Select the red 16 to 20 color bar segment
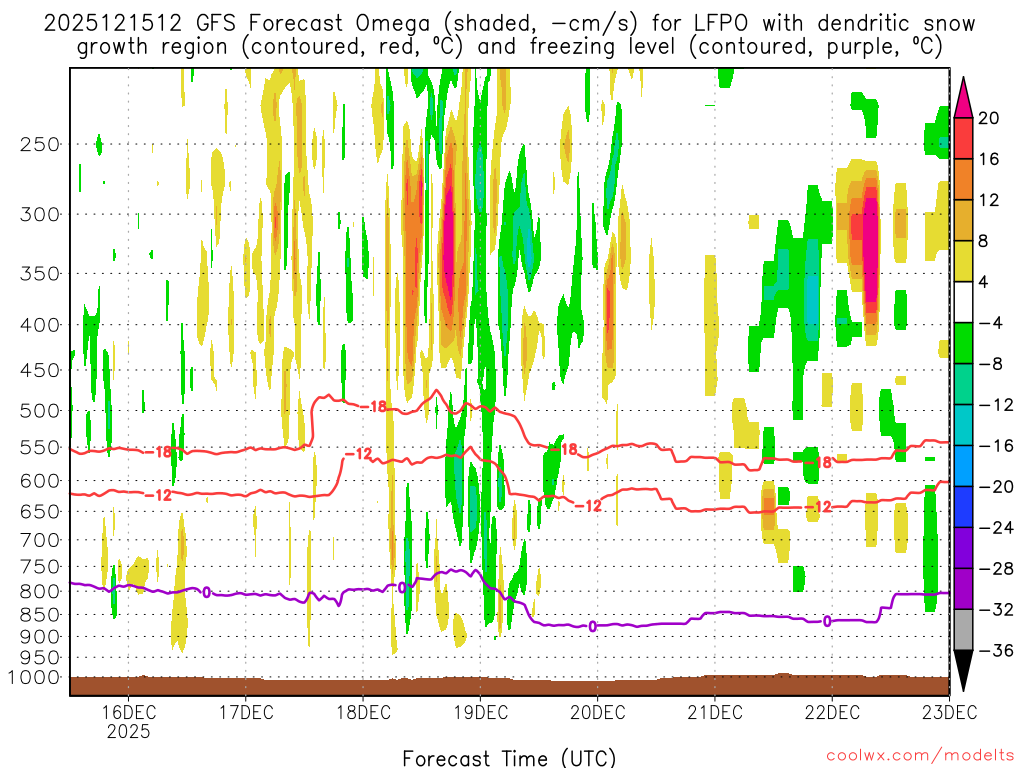 tap(963, 138)
